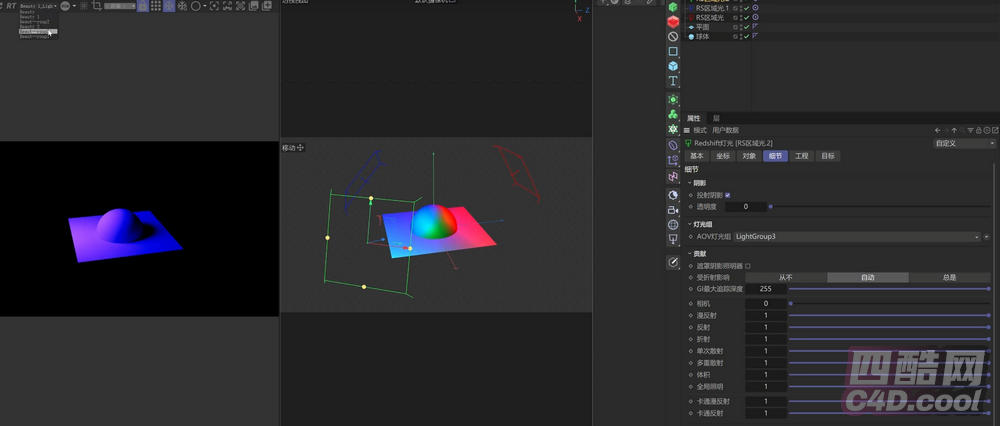The width and height of the screenshot is (1000, 426).
Task: Select the Text spline tool icon
Action: pos(673,81)
